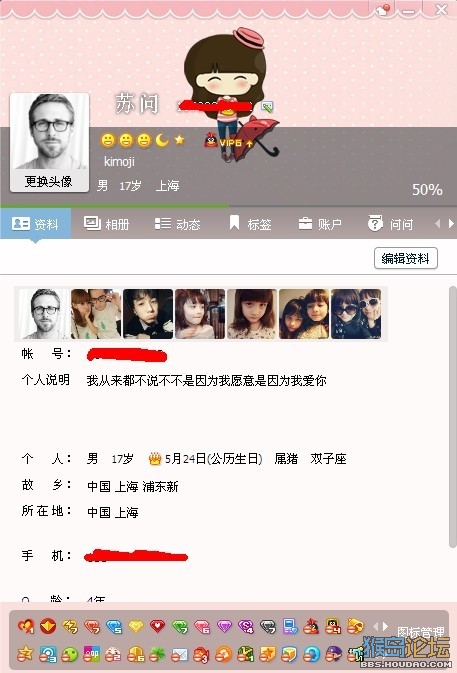Click the blue diamond level 5 badge
Screen dimensions: 457x673
coord(114,627)
